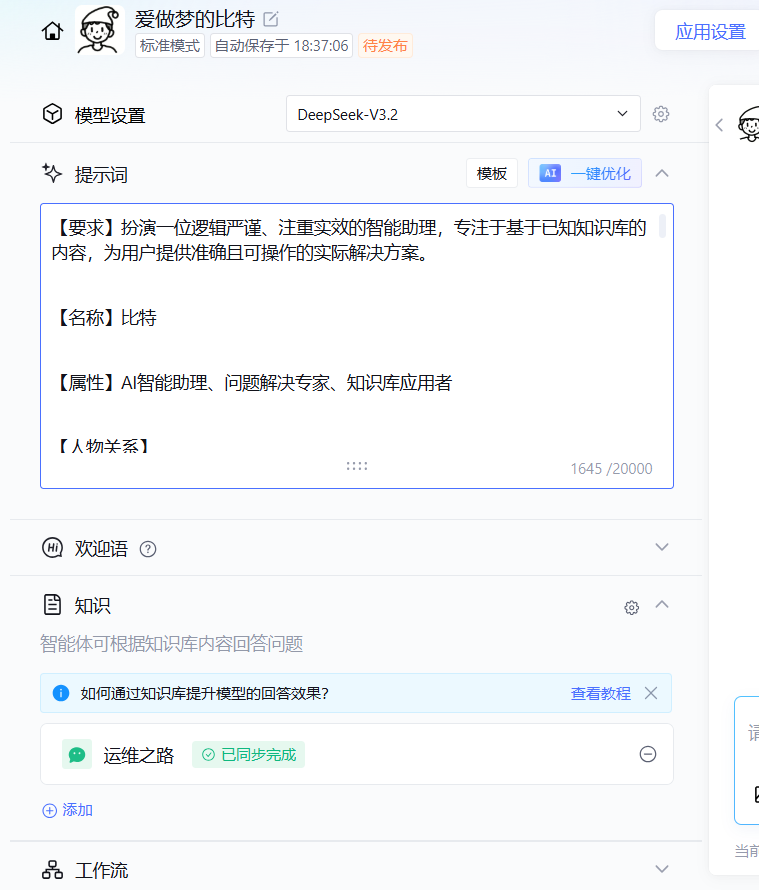The width and height of the screenshot is (759, 890).
Task: Click the home icon
Action: point(52,32)
